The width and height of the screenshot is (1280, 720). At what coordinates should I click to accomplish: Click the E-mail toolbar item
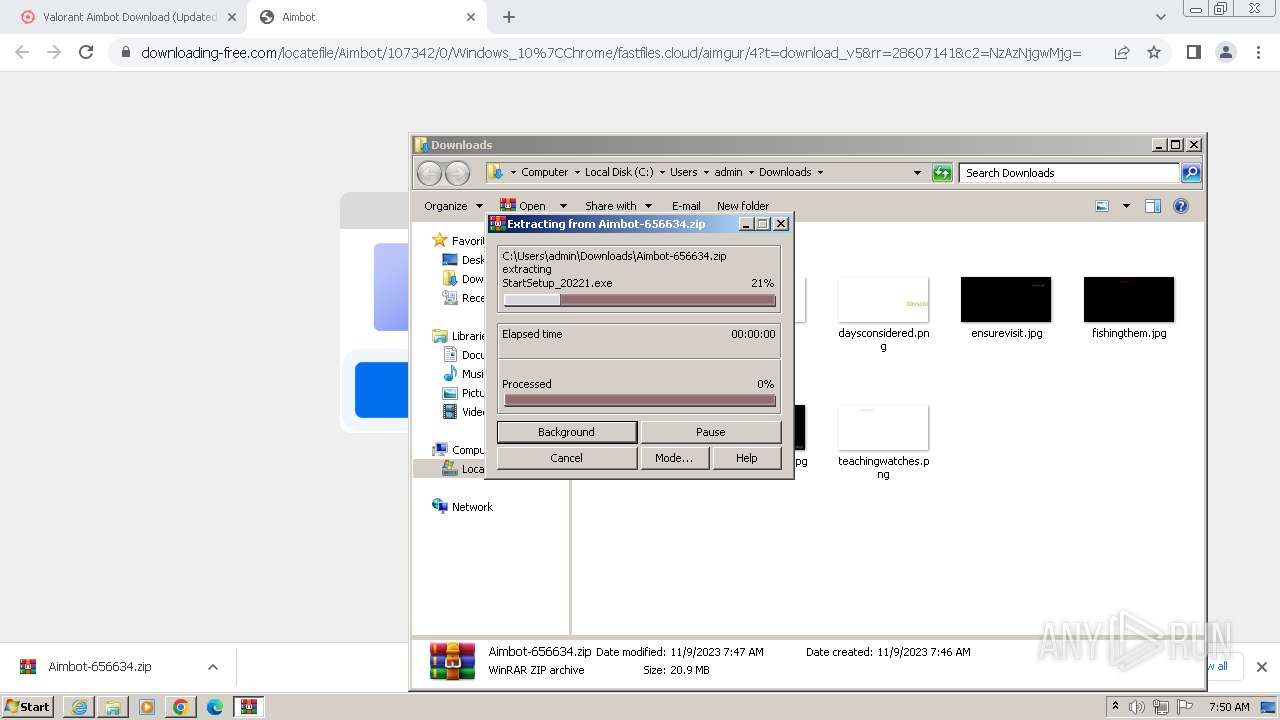pos(686,206)
